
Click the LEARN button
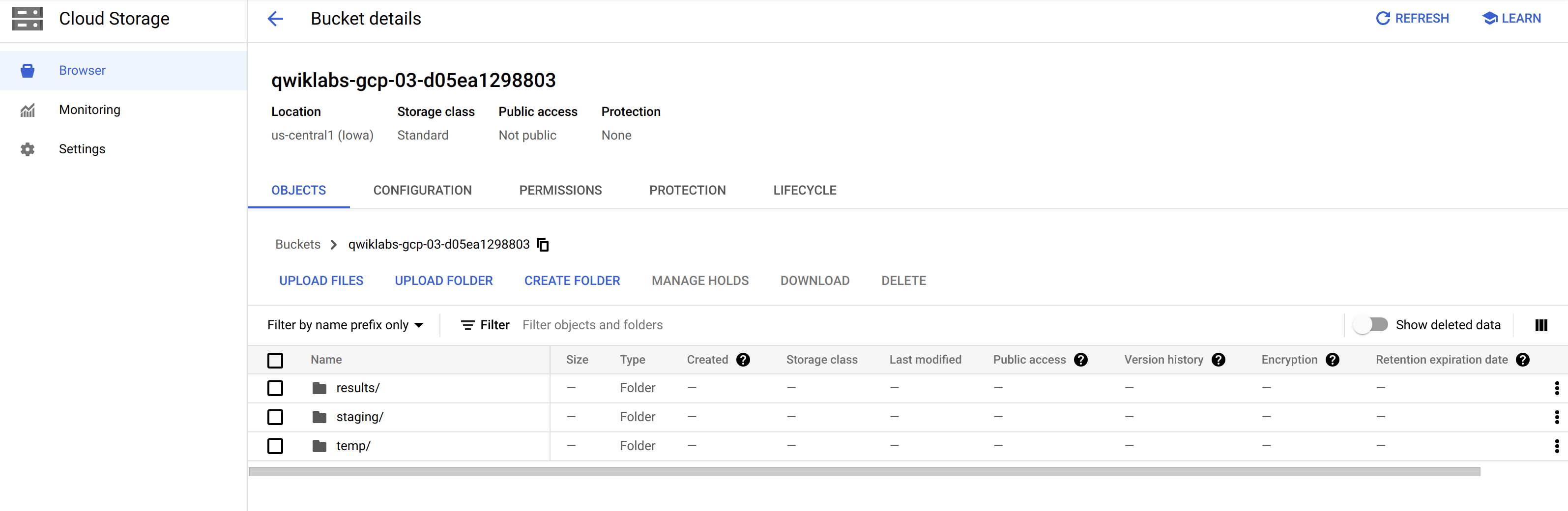pyautogui.click(x=1511, y=19)
